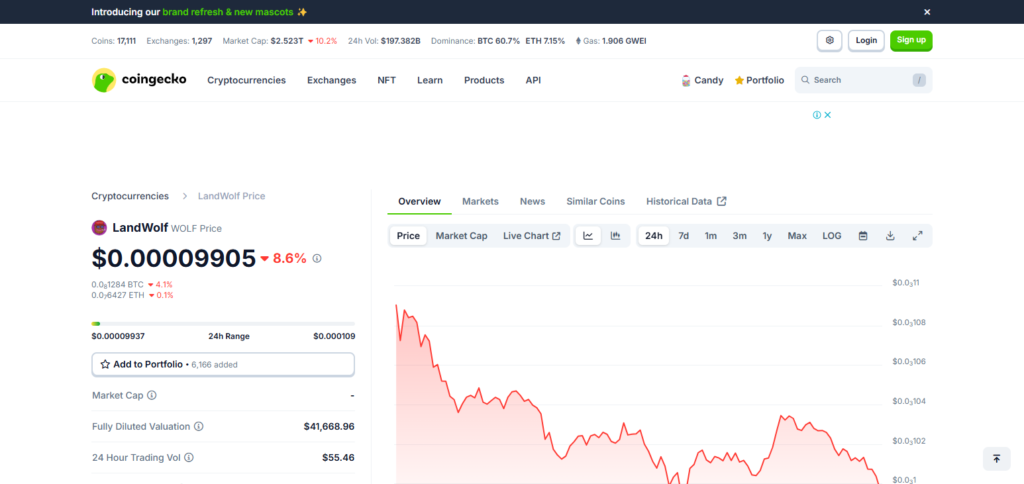Click scroll to top arrow button
The image size is (1024, 484).
(997, 459)
